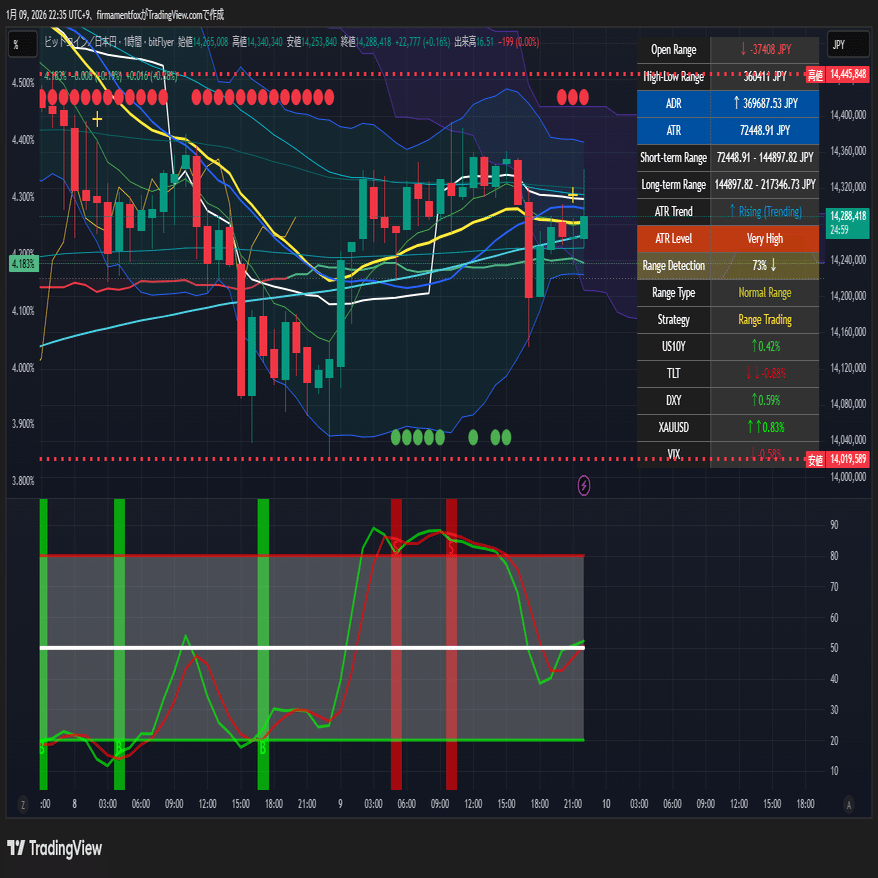The height and width of the screenshot is (878, 878).
Task: Click the 始値 14,265,008 open value
Action: tap(203, 42)
